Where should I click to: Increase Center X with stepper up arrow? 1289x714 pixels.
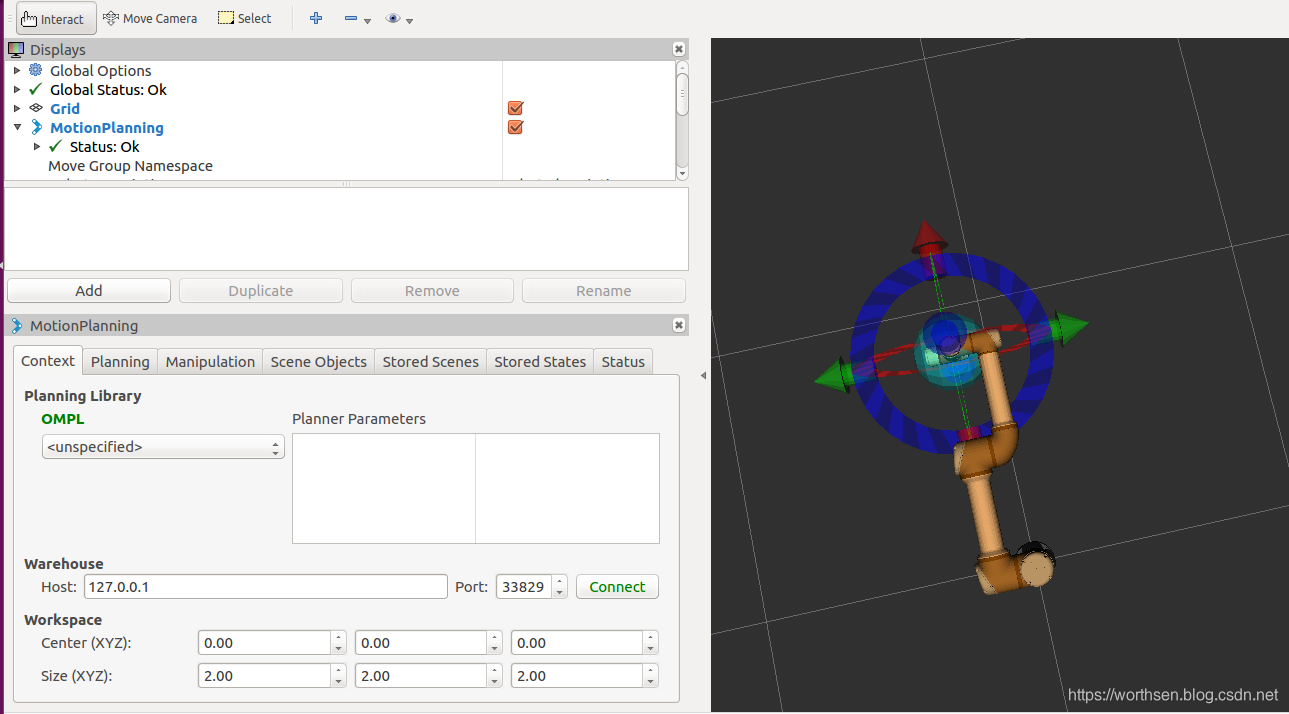(339, 637)
